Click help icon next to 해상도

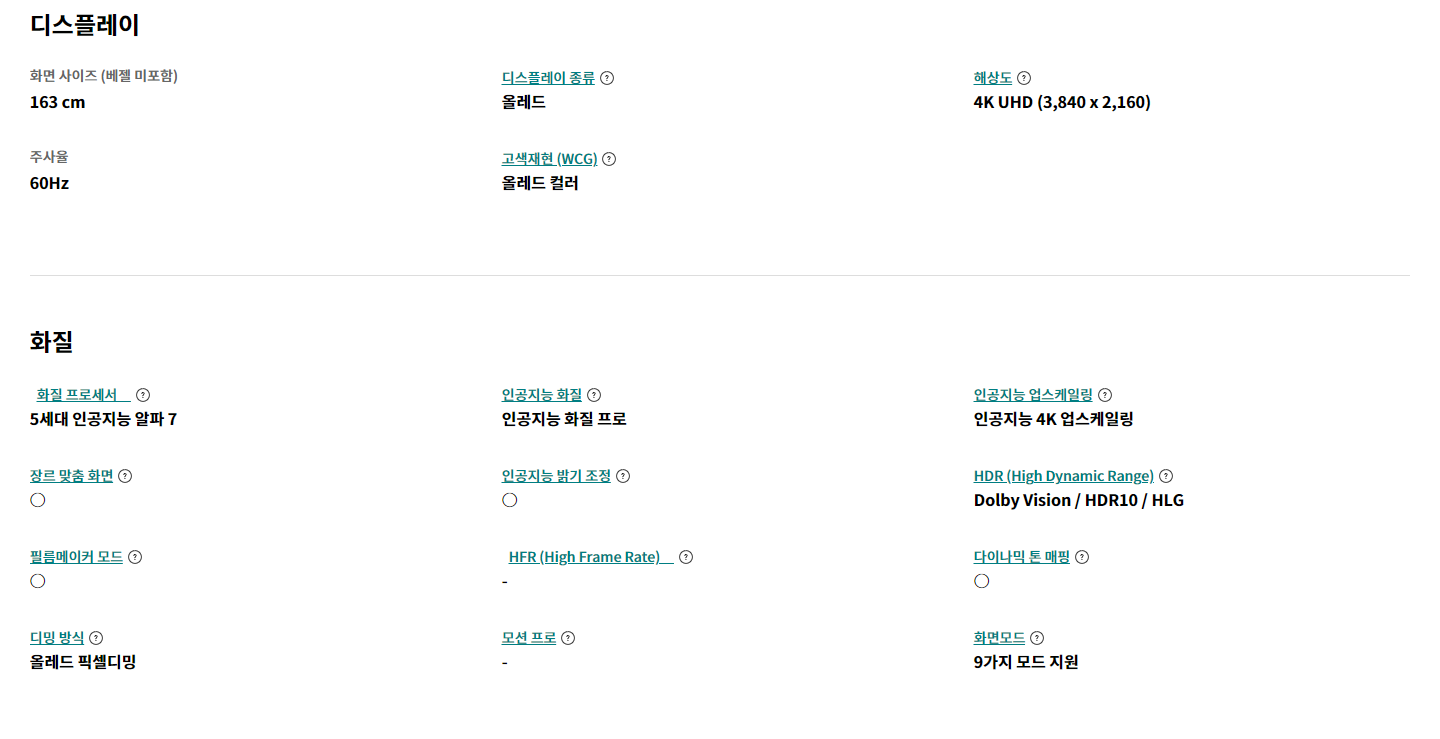click(x=1024, y=78)
